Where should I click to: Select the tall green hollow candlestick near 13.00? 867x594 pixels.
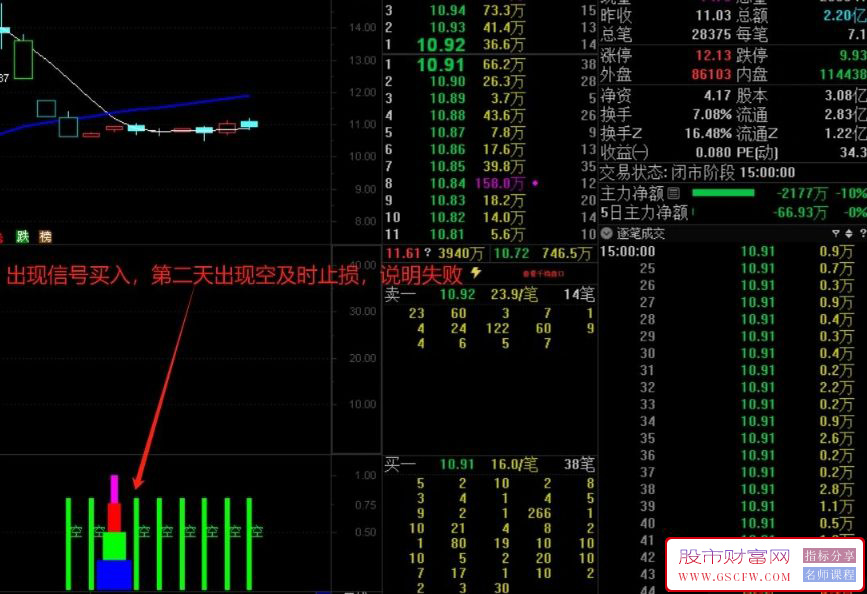pos(23,59)
